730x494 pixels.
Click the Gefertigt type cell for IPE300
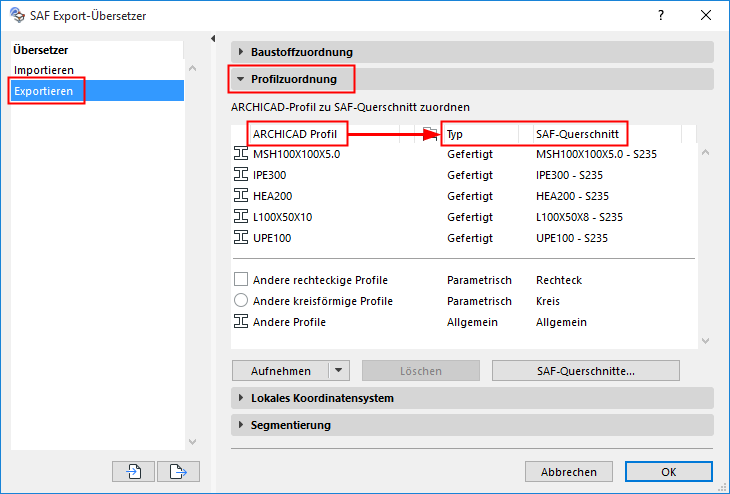point(470,175)
